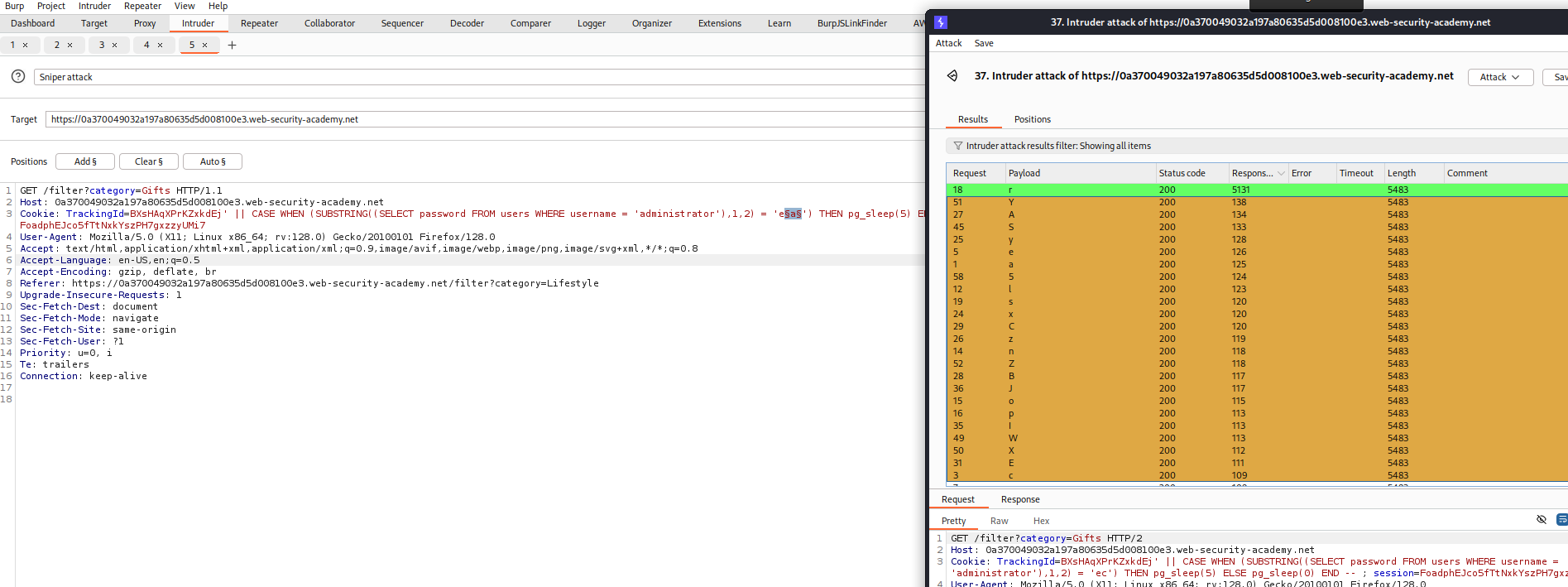Select result row 27 with payload A
Viewport: 1568px width, 587px height.
(x=1257, y=214)
